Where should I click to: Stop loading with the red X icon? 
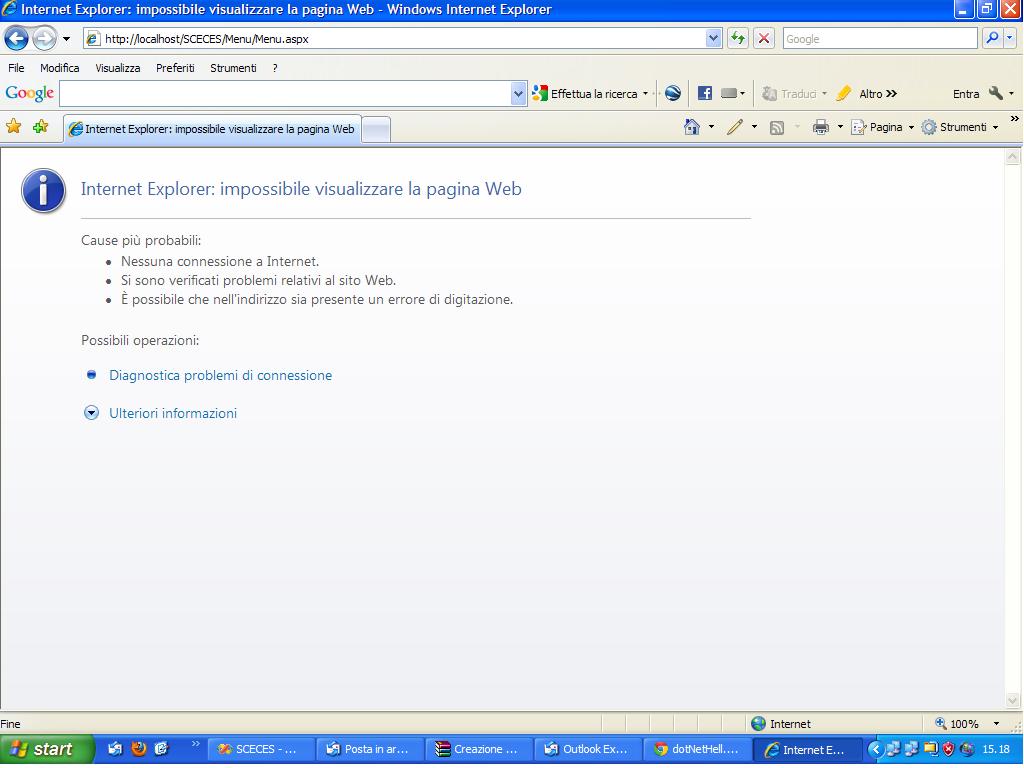pos(763,39)
